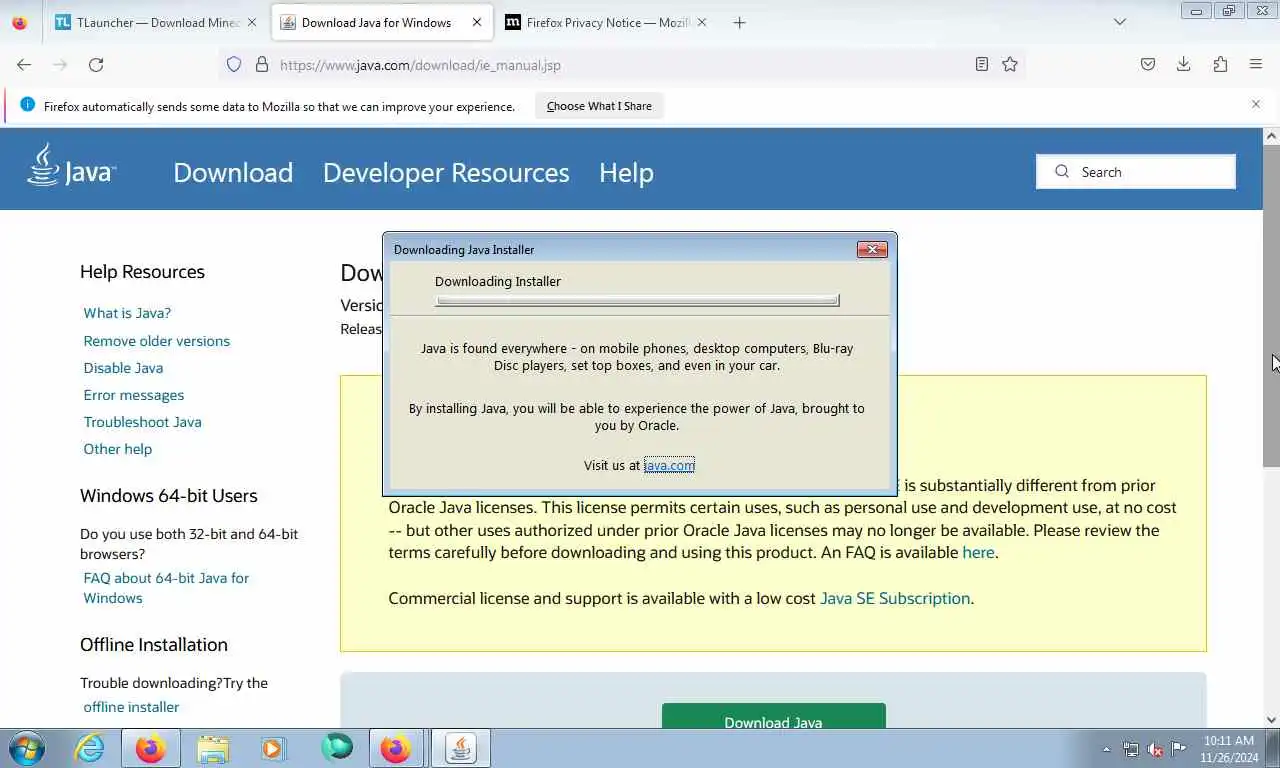Go back with the back arrow
Viewport: 1280px width, 768px height.
point(24,64)
